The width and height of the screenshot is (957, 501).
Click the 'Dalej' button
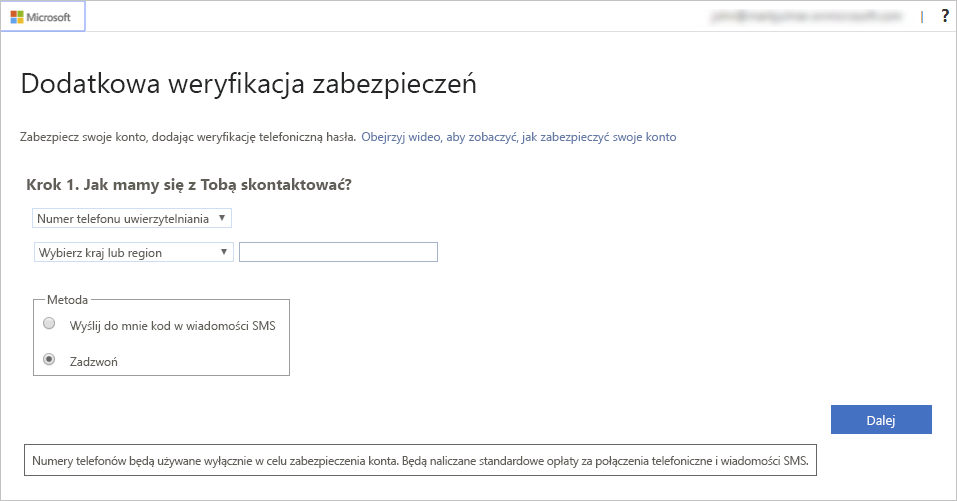point(881,420)
